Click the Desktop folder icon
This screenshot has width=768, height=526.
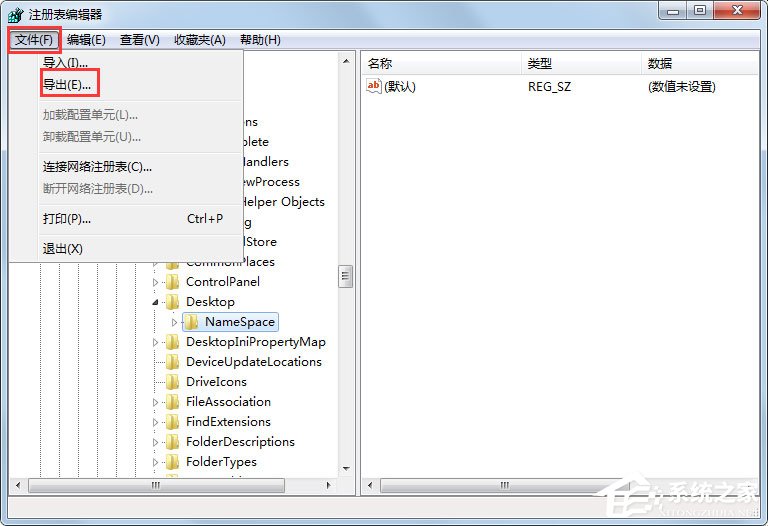[172, 302]
